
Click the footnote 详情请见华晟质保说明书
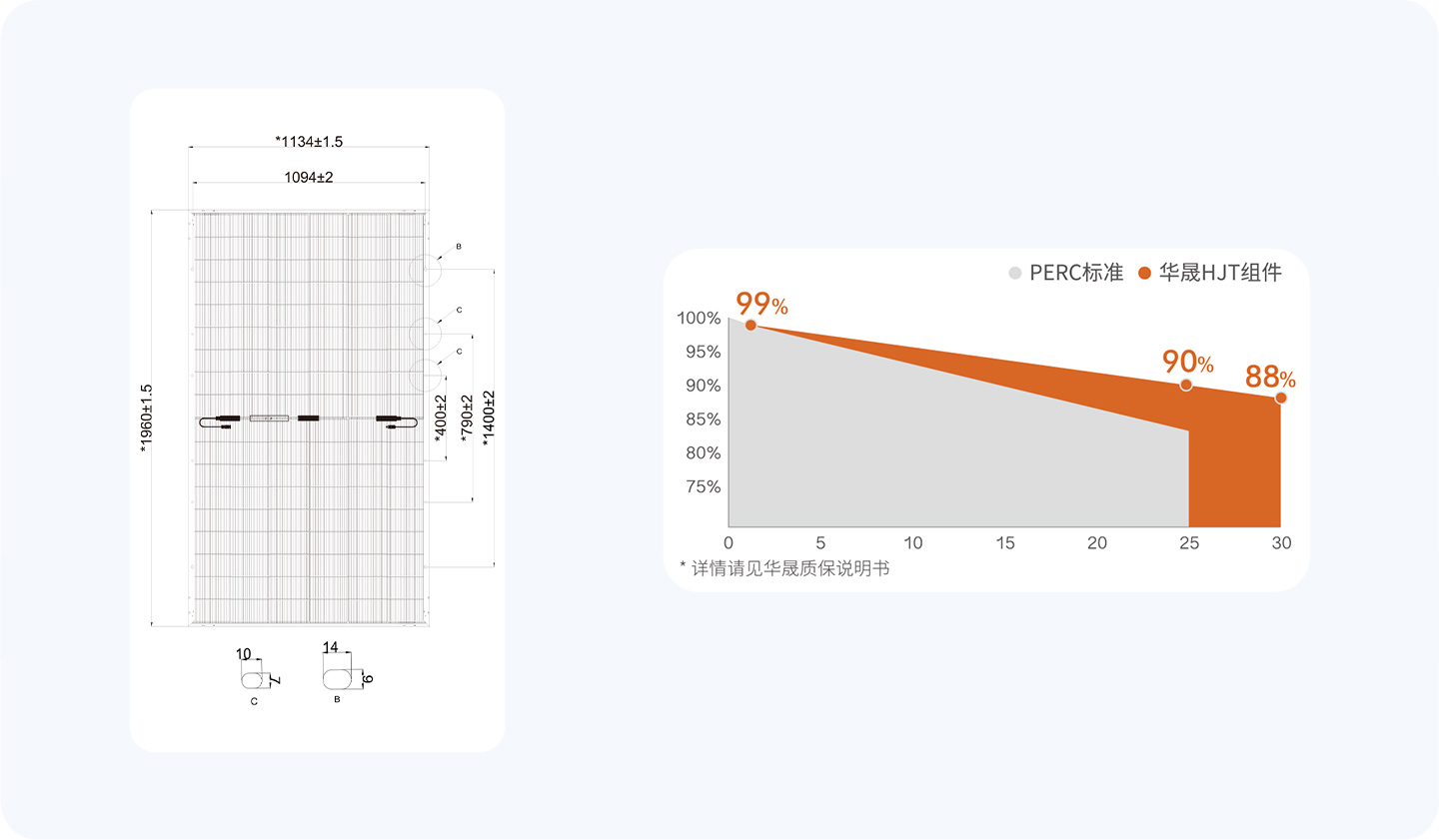pos(784,568)
